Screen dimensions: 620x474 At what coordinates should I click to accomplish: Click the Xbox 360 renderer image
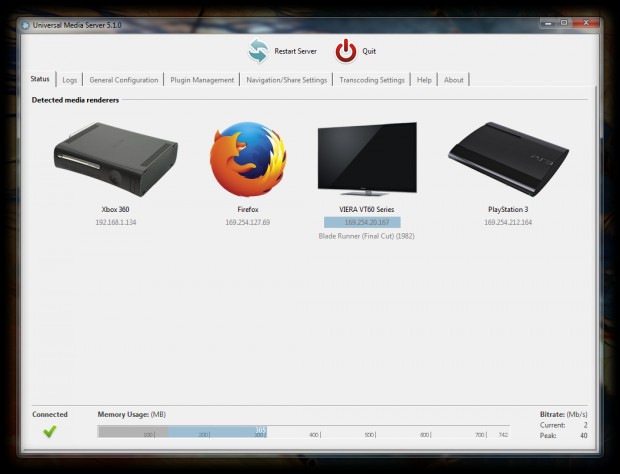(x=115, y=159)
